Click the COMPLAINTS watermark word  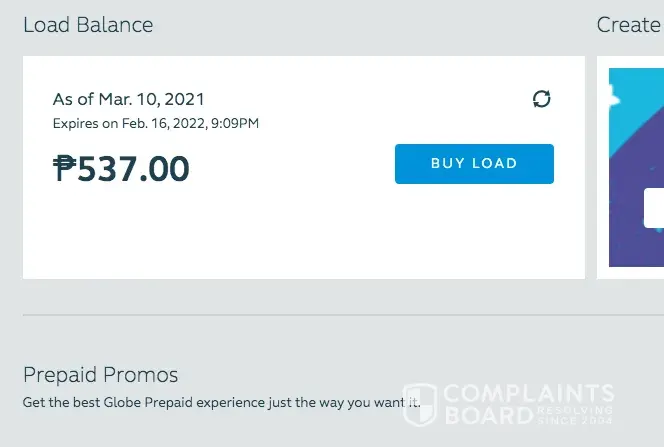(x=528, y=394)
